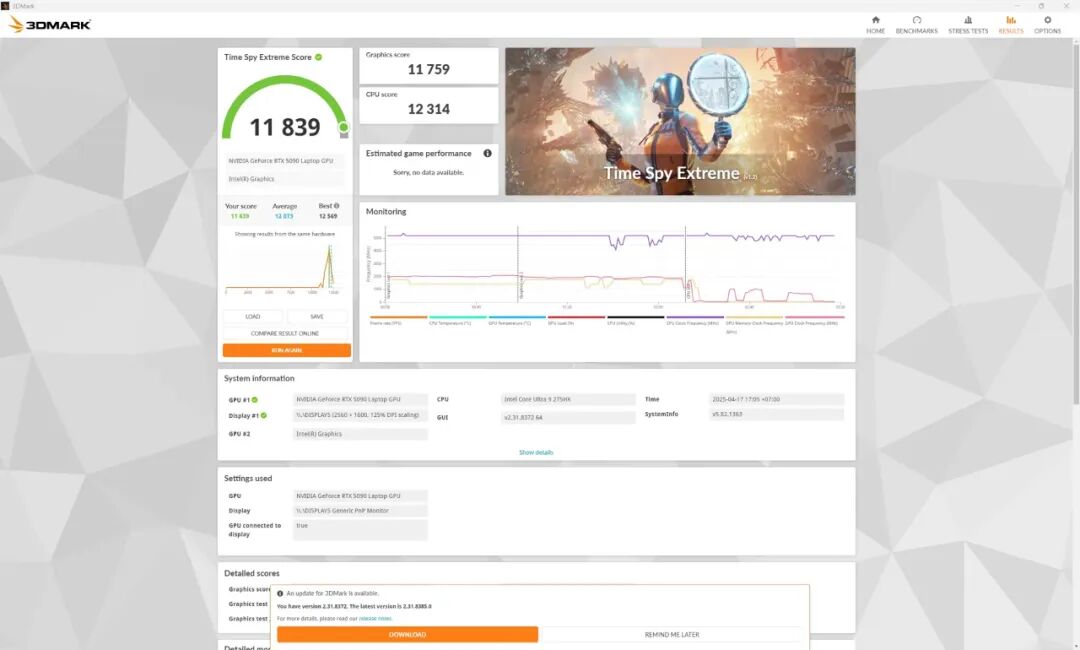The height and width of the screenshot is (650, 1080).
Task: Click the SAVE button
Action: pyautogui.click(x=317, y=317)
